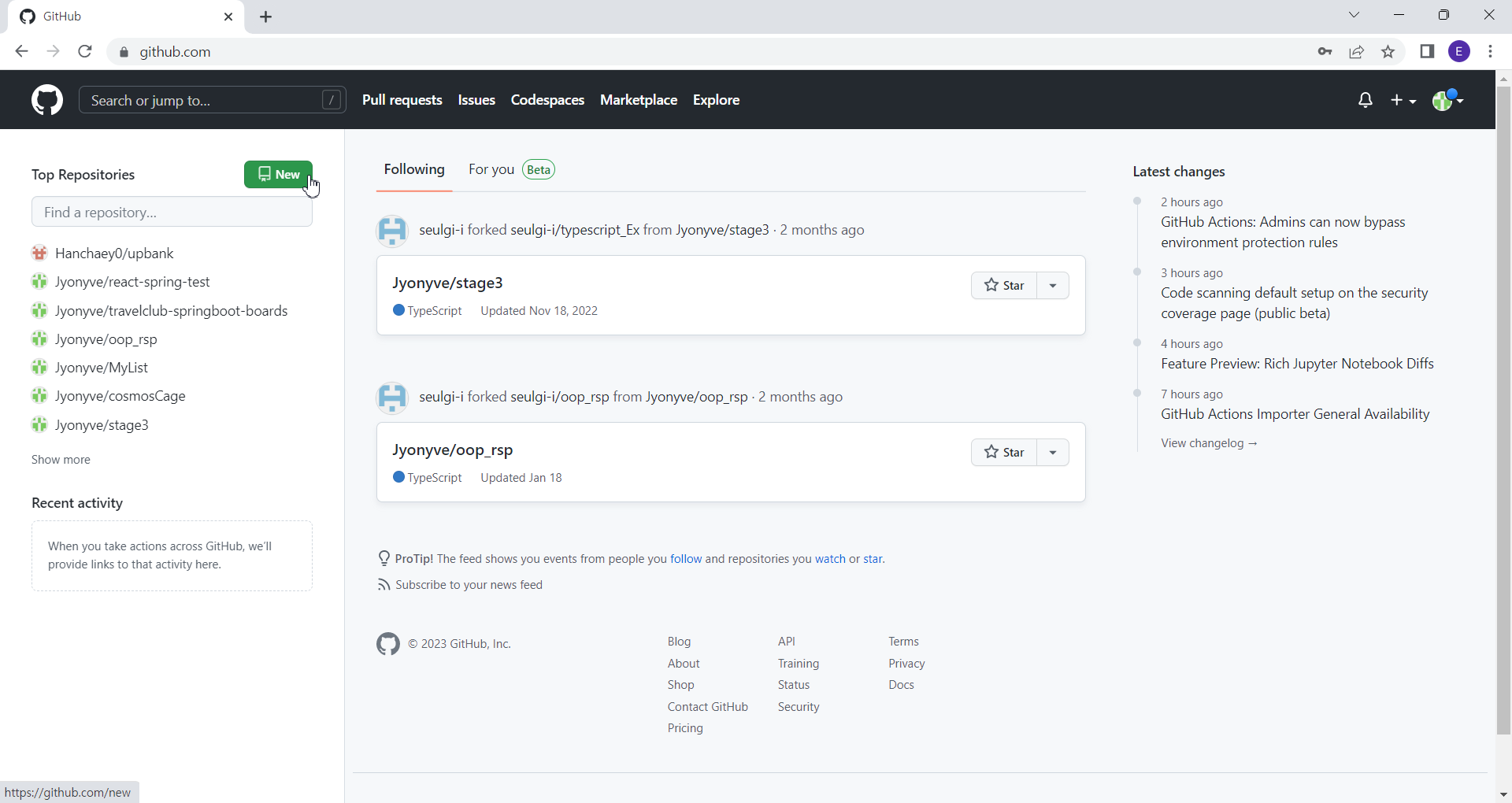Open the tab search chevron
The image size is (1512, 803).
coord(1354,15)
